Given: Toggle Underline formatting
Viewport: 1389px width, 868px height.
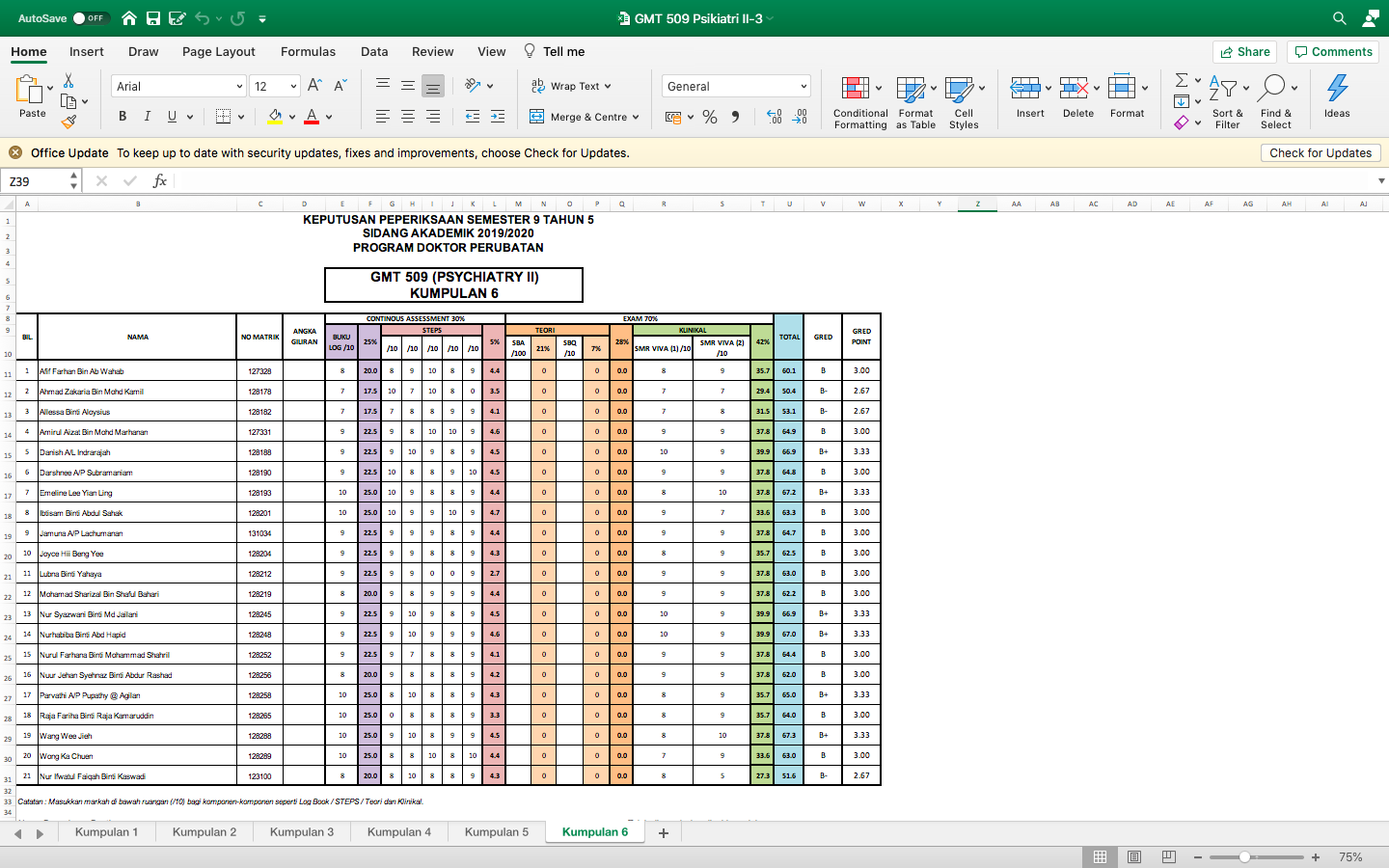Looking at the screenshot, I should pyautogui.click(x=172, y=117).
